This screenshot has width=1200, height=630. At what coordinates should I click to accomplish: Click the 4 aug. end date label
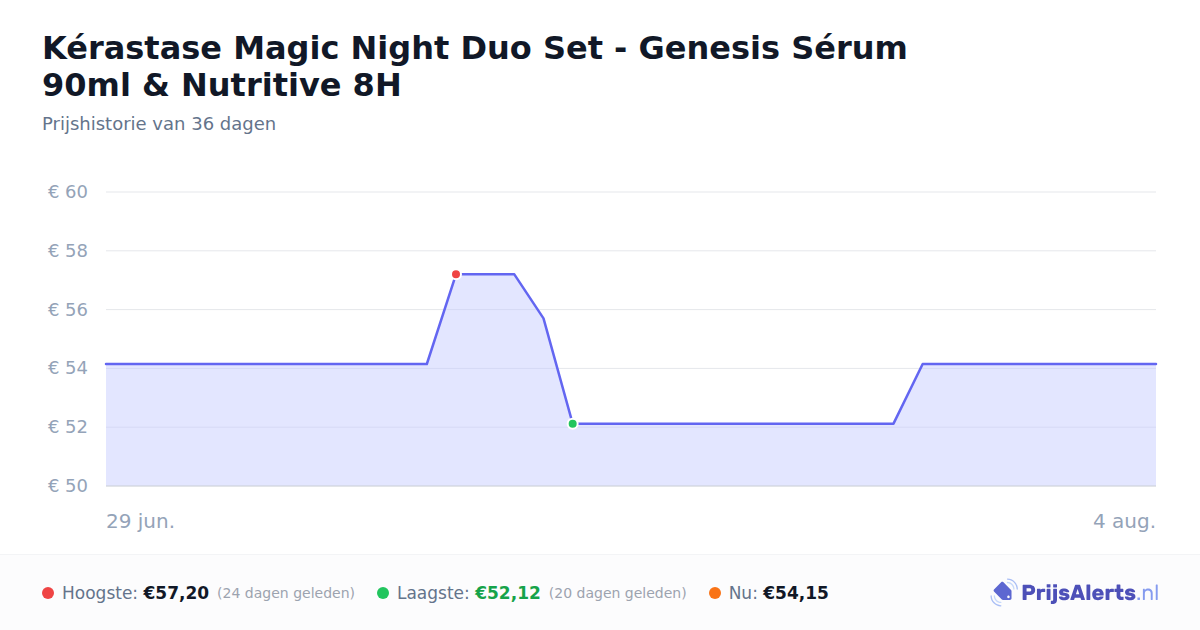tap(1124, 521)
